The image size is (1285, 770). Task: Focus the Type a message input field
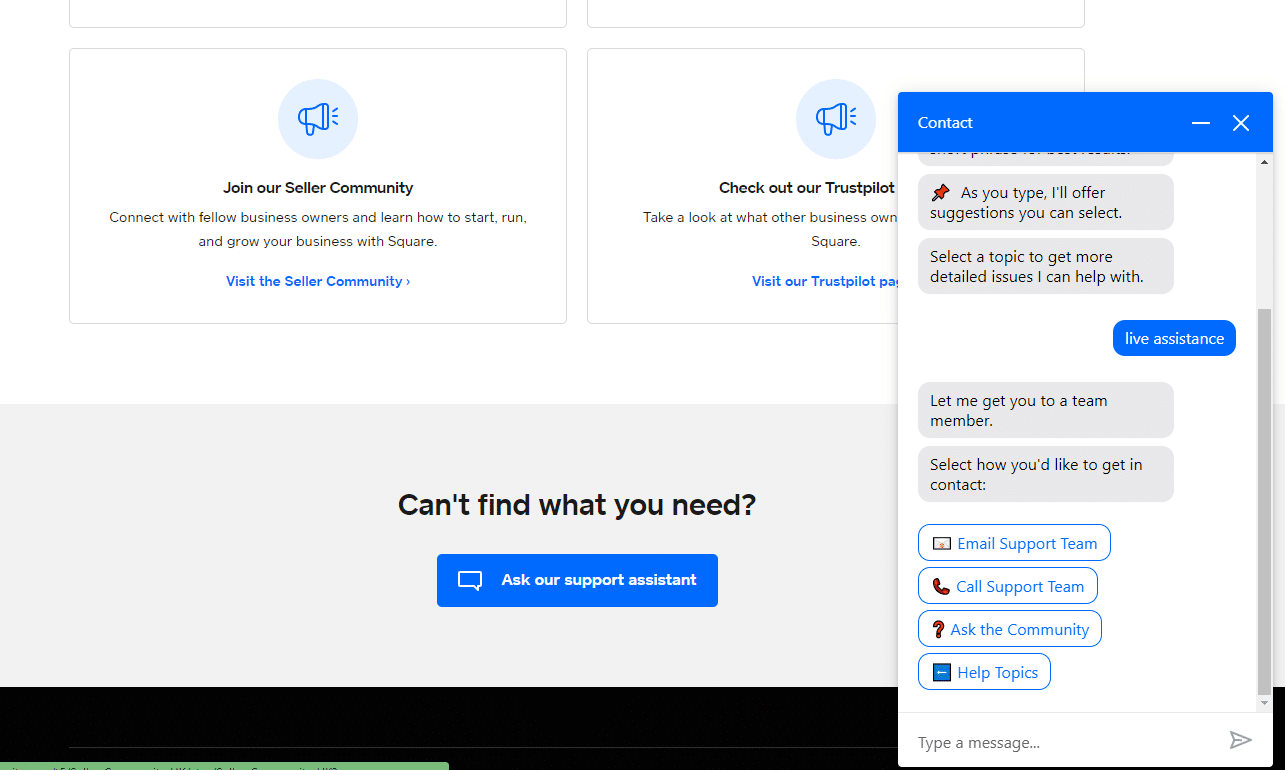coord(1067,742)
